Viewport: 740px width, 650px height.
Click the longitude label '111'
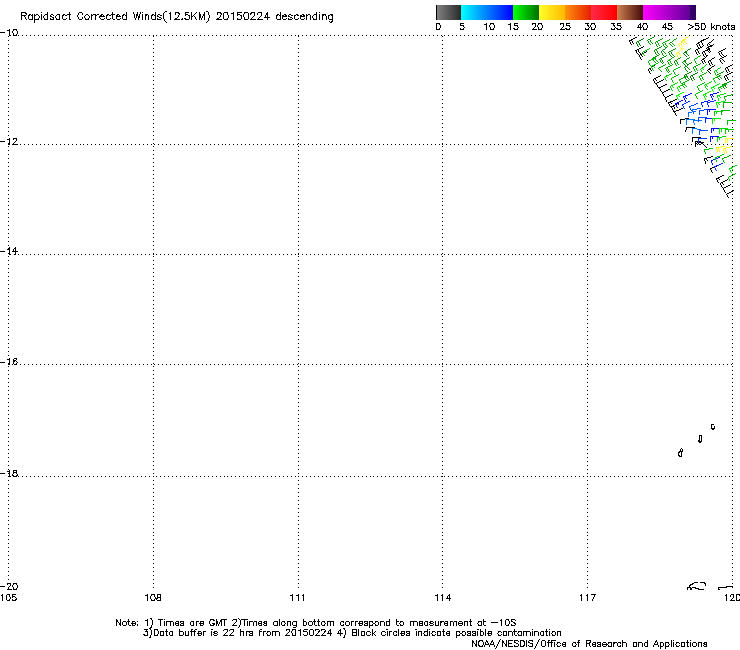298,598
